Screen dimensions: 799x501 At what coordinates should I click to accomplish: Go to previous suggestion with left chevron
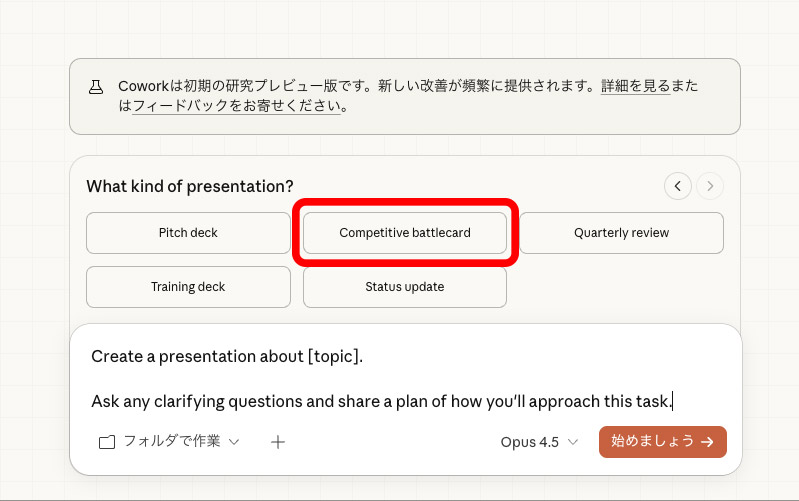(x=678, y=185)
